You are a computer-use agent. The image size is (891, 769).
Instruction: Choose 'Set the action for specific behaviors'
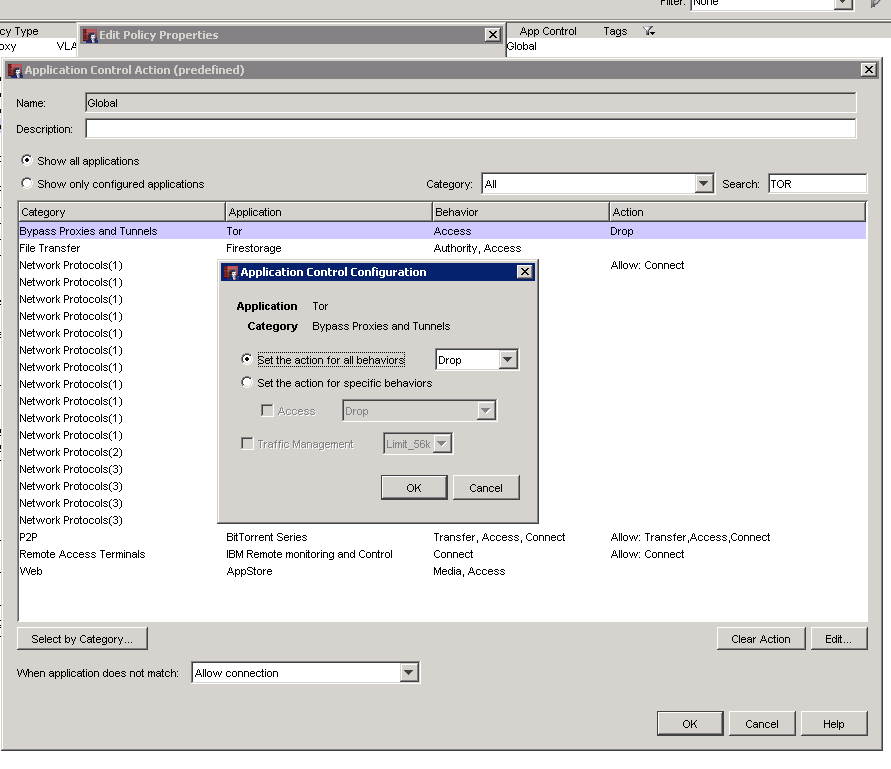(247, 383)
